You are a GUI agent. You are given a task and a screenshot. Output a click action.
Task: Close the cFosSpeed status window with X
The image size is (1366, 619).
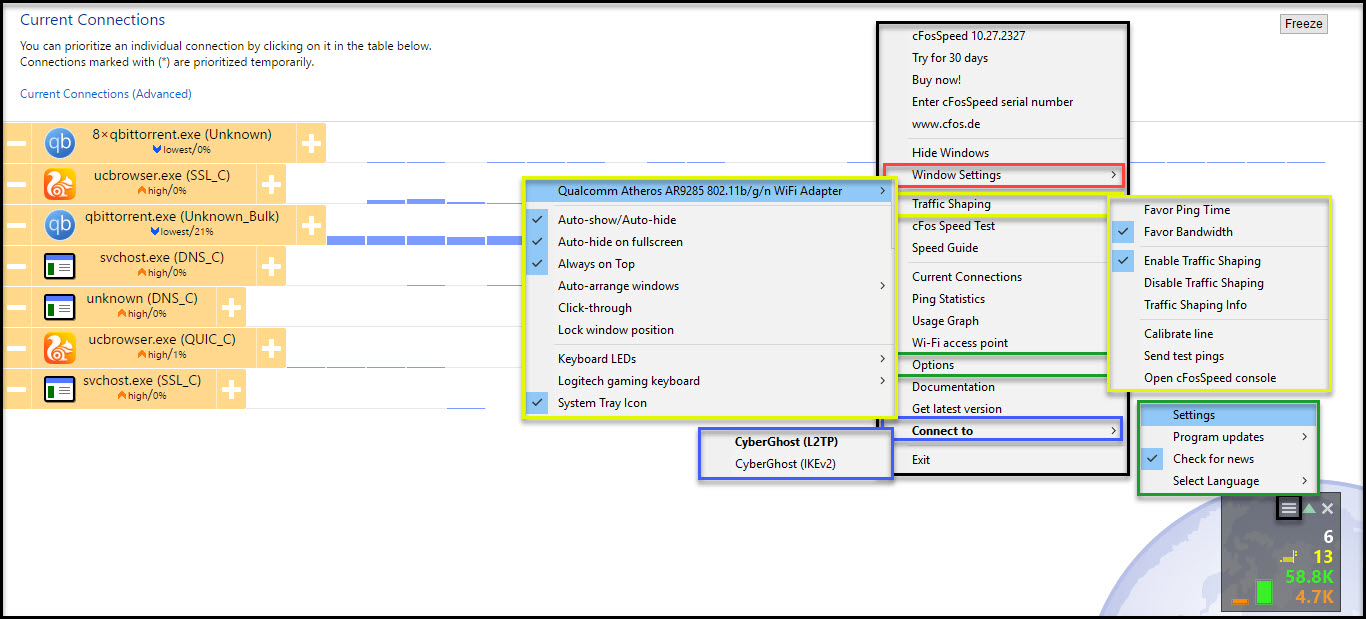[x=1327, y=509]
